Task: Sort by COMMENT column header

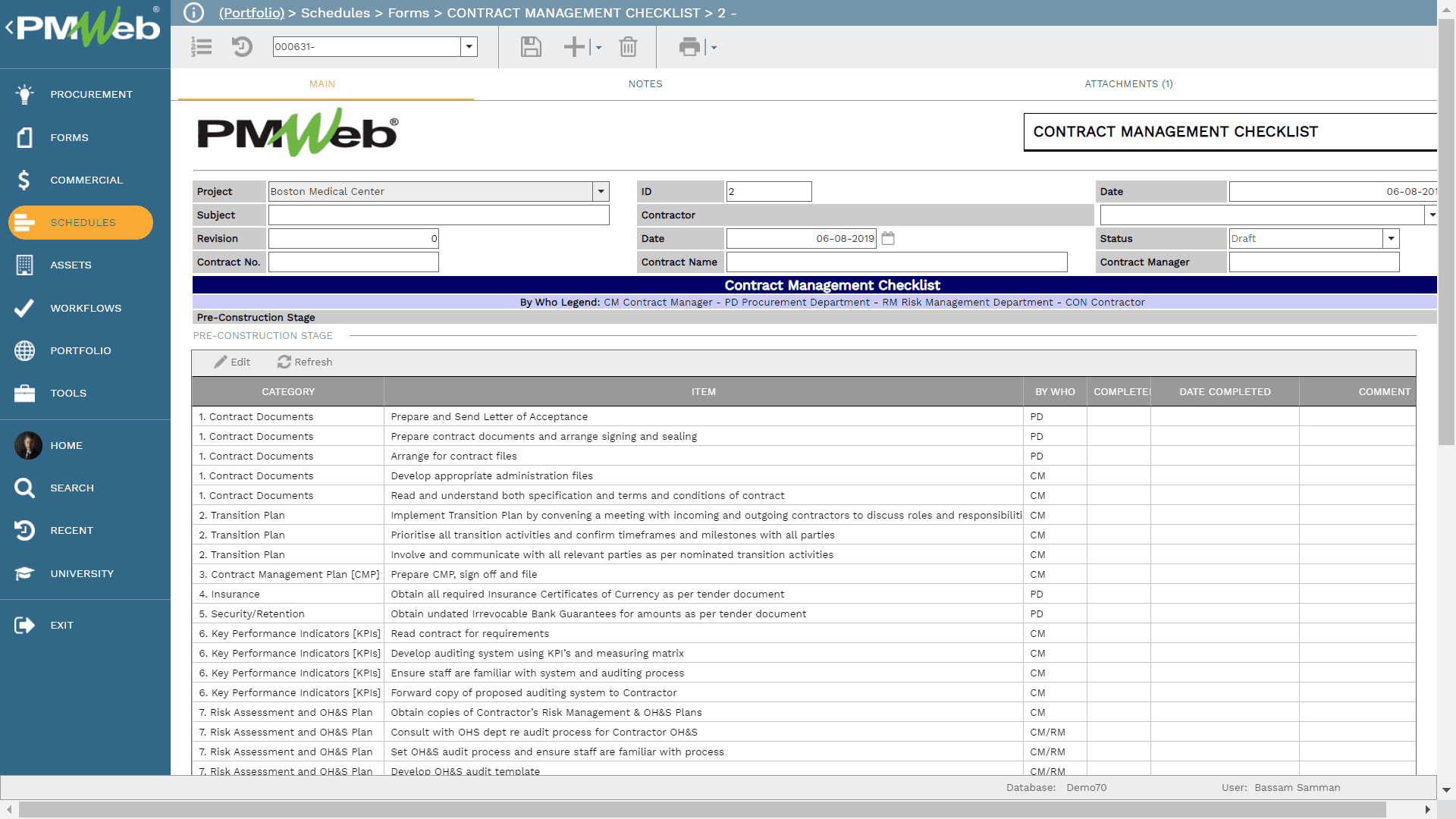Action: [1357, 392]
